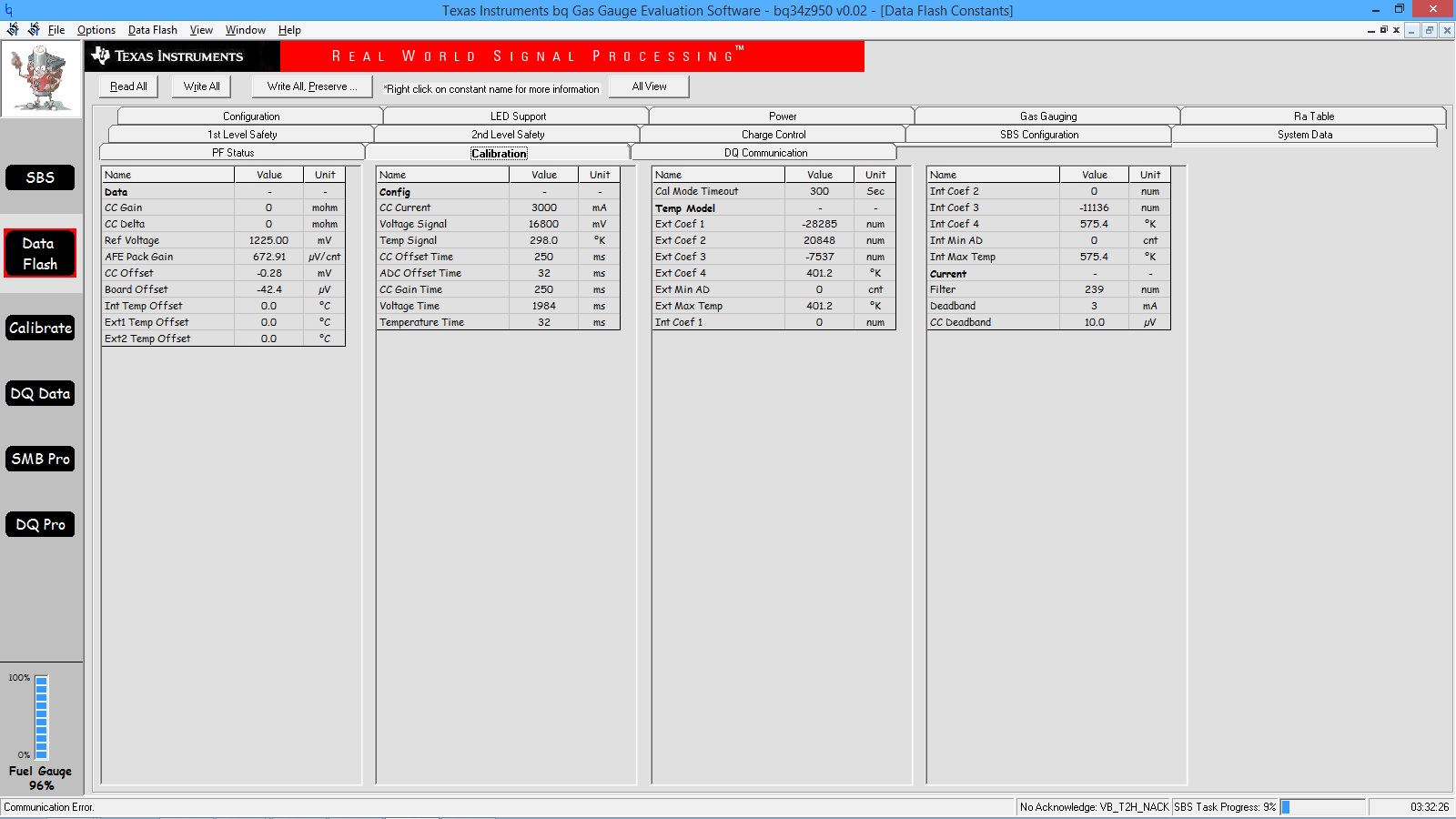The image size is (1456, 819).
Task: Switch to the 1st Level Safety tab
Action: click(242, 134)
